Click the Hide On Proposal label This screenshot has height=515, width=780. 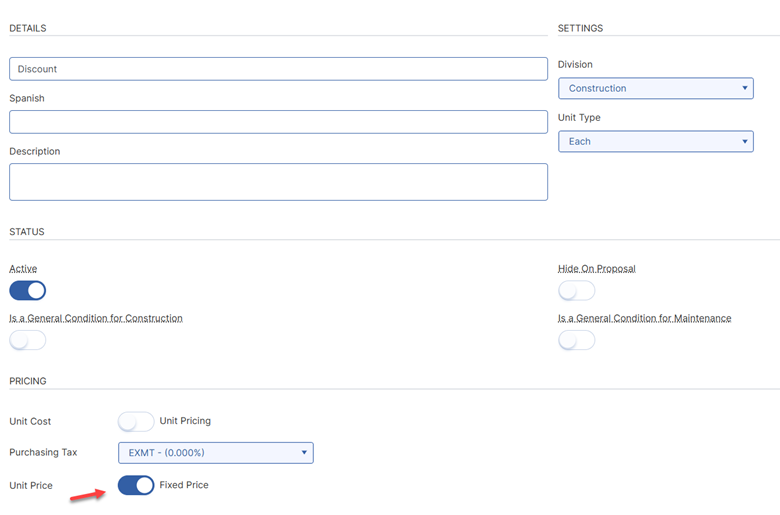click(x=596, y=269)
